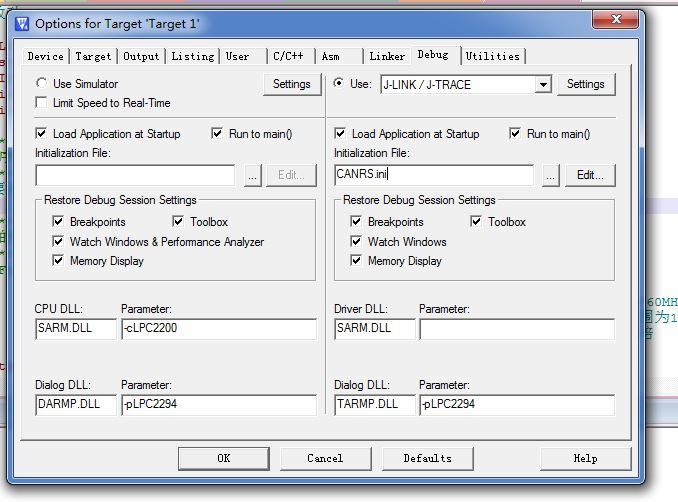
Task: Switch to the Target tab
Action: pyautogui.click(x=93, y=56)
